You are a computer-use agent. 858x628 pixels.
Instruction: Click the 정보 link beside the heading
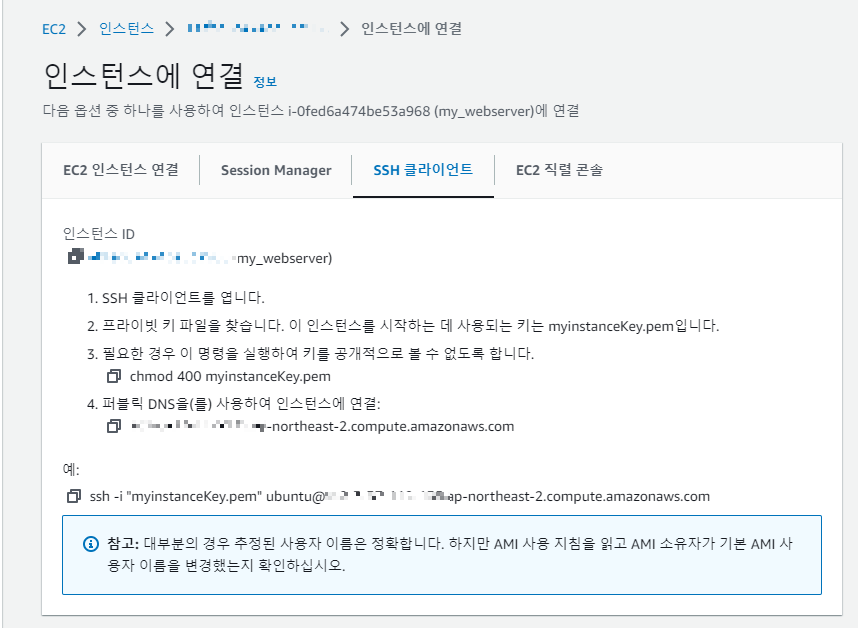(265, 82)
